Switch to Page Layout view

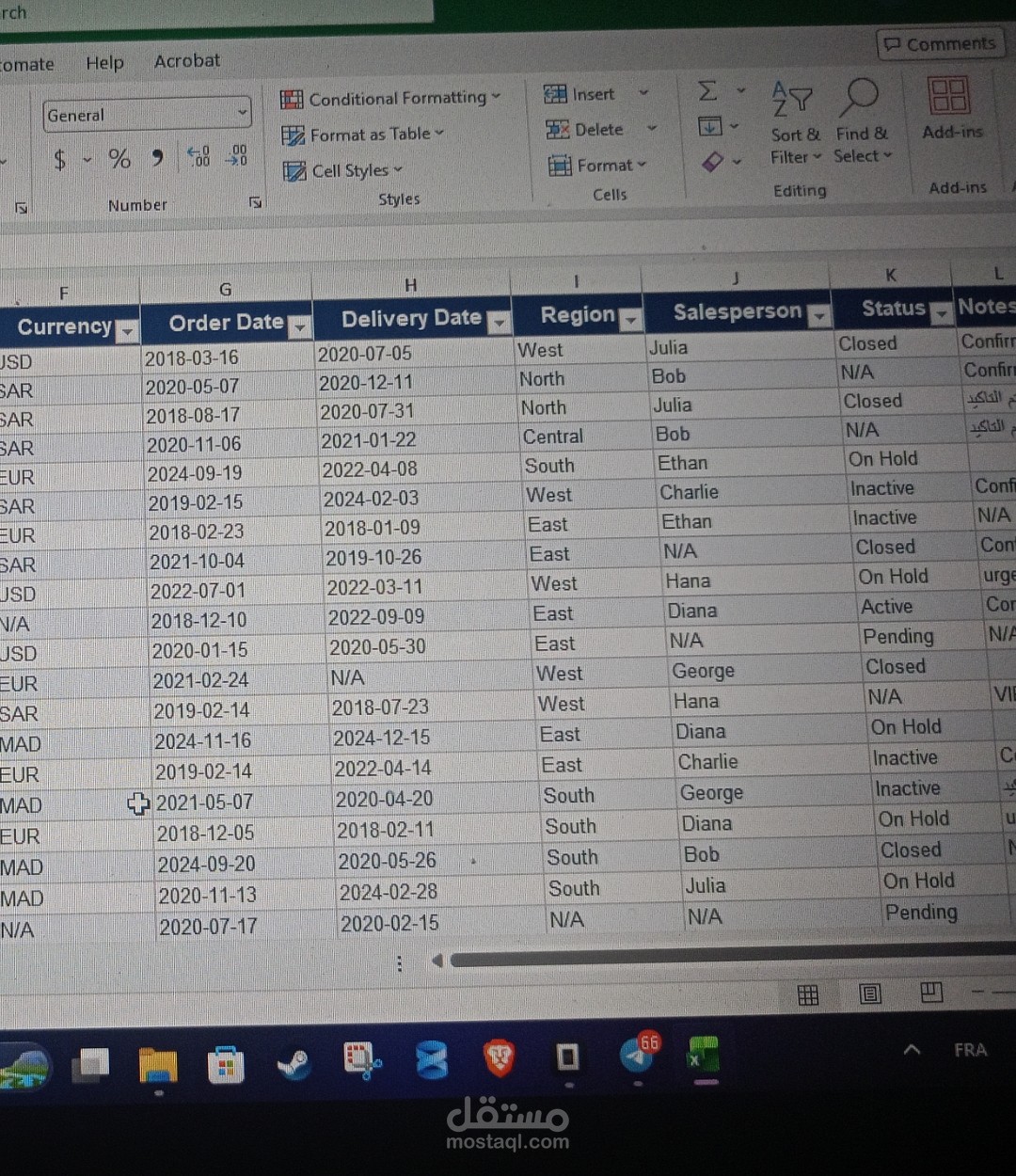870,993
